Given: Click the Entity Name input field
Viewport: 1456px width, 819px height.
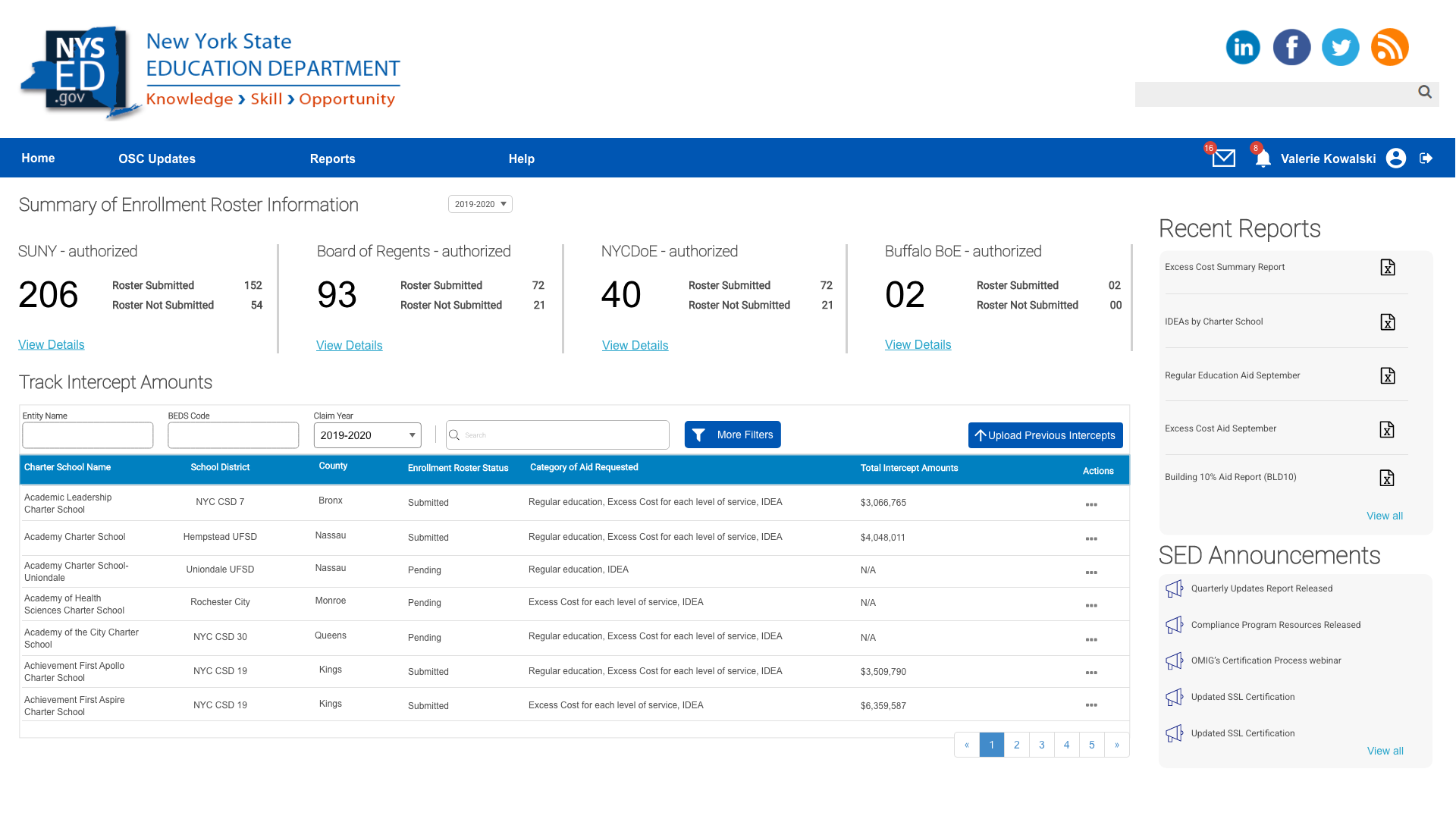Looking at the screenshot, I should [x=88, y=435].
